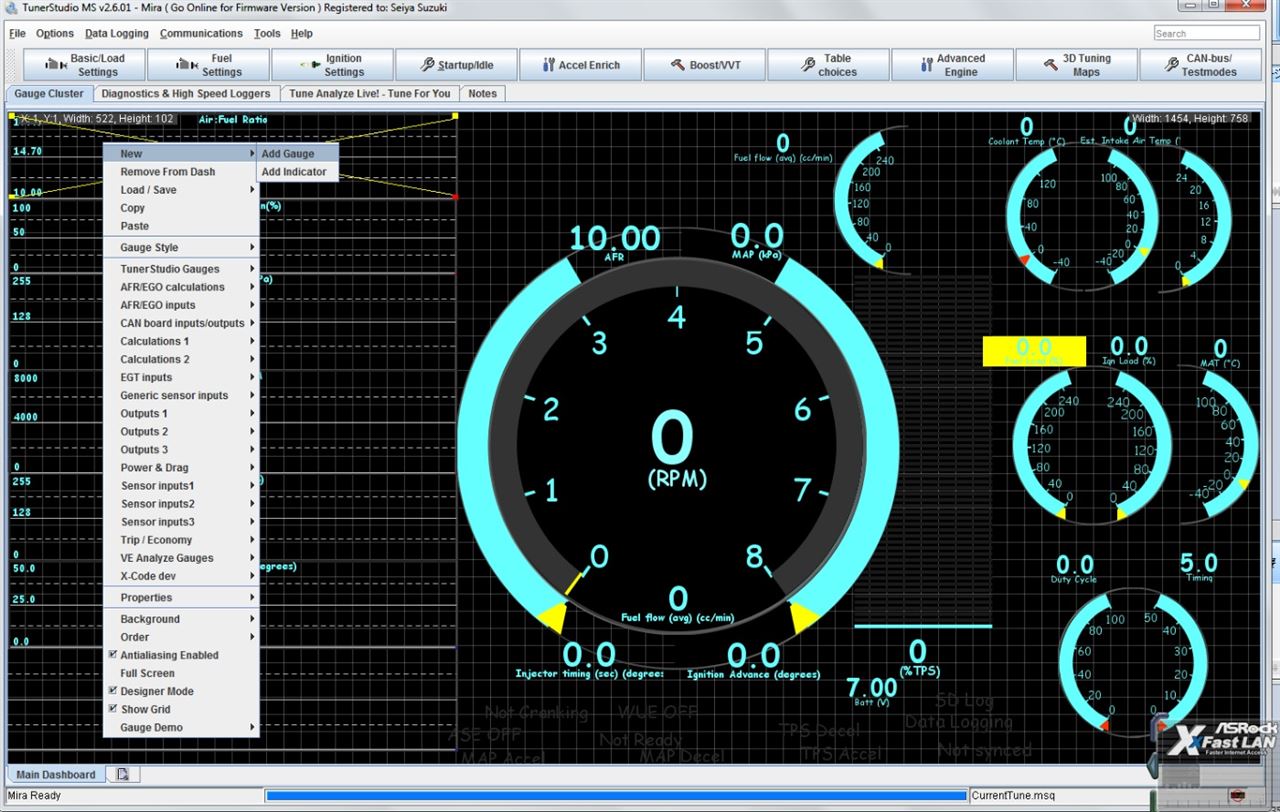
Task: Click the red connection status icon in status bar
Action: coord(1237,795)
